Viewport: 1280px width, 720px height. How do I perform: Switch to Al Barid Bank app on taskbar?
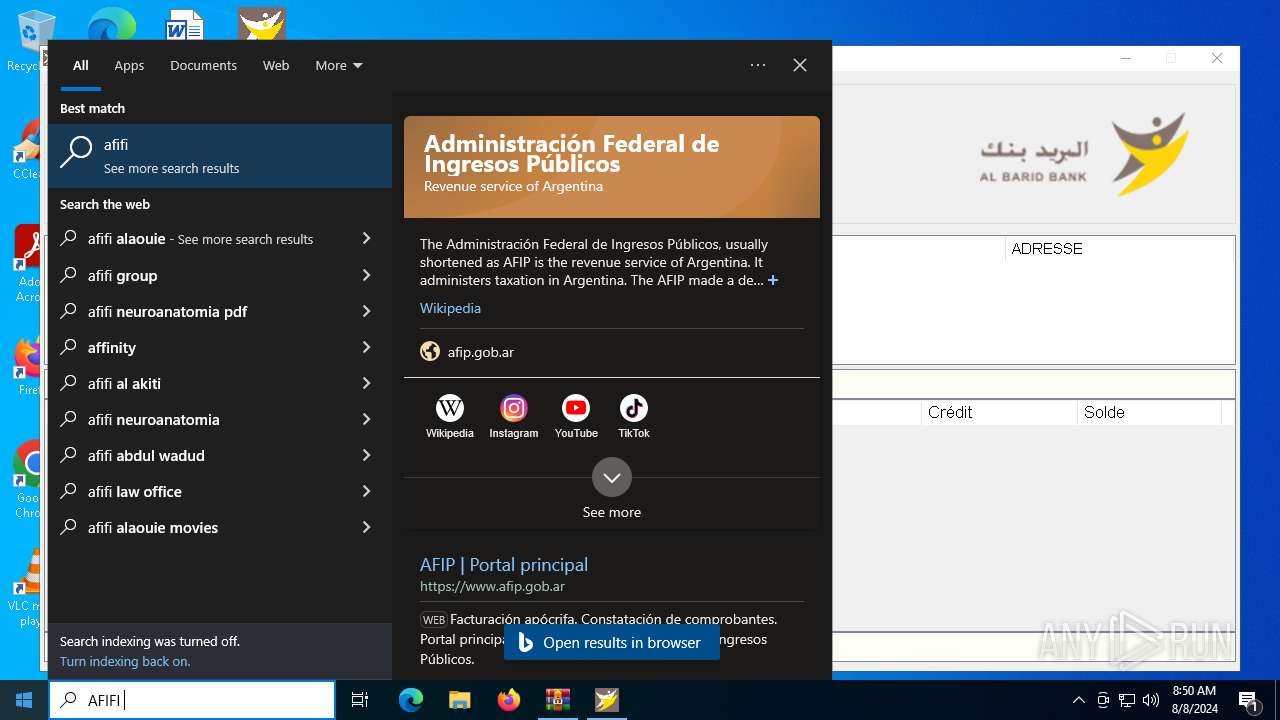(x=606, y=700)
